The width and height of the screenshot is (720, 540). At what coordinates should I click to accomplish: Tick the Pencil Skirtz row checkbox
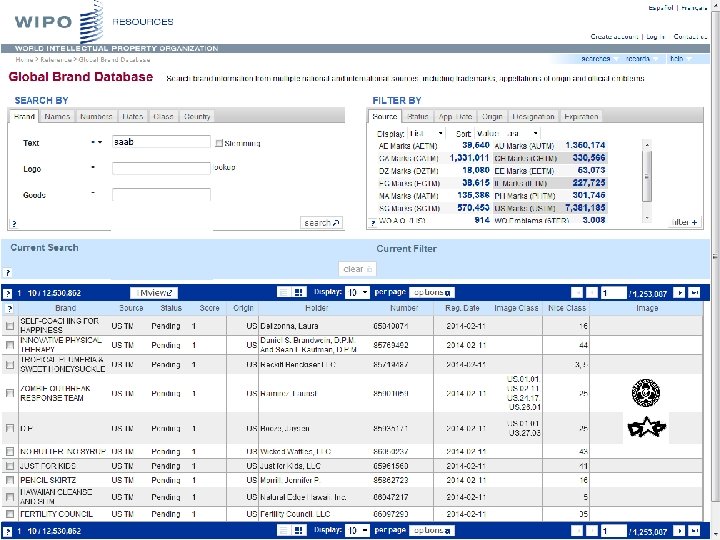10,480
